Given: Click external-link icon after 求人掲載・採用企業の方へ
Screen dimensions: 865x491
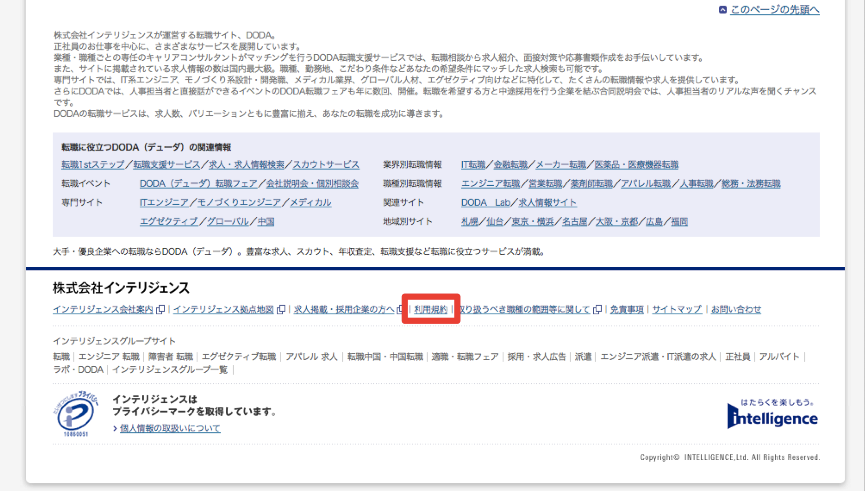Looking at the screenshot, I should click(401, 310).
